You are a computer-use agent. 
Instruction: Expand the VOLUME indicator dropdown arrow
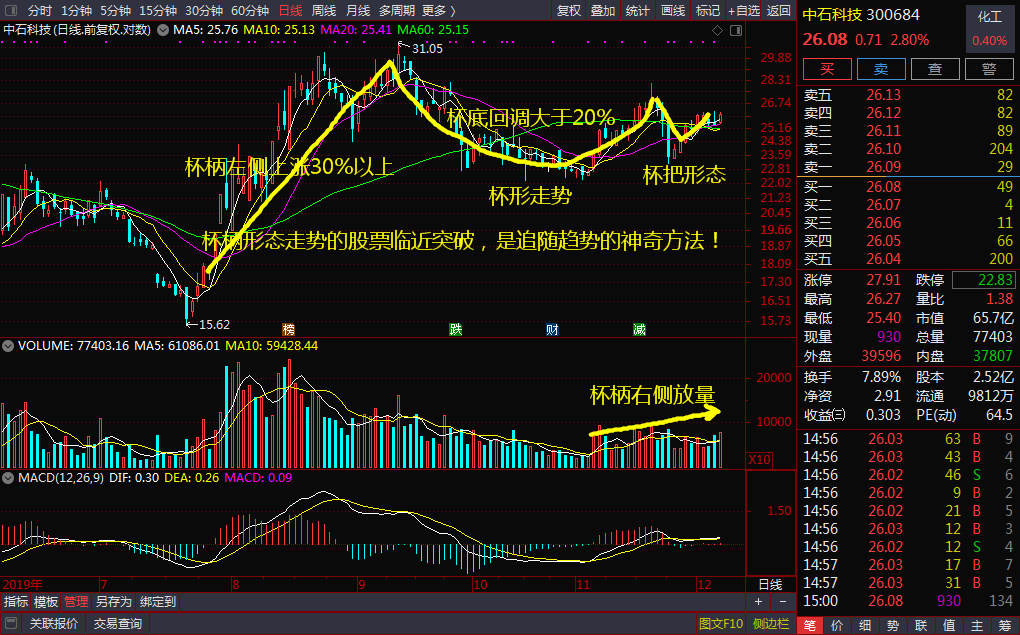pos(9,346)
